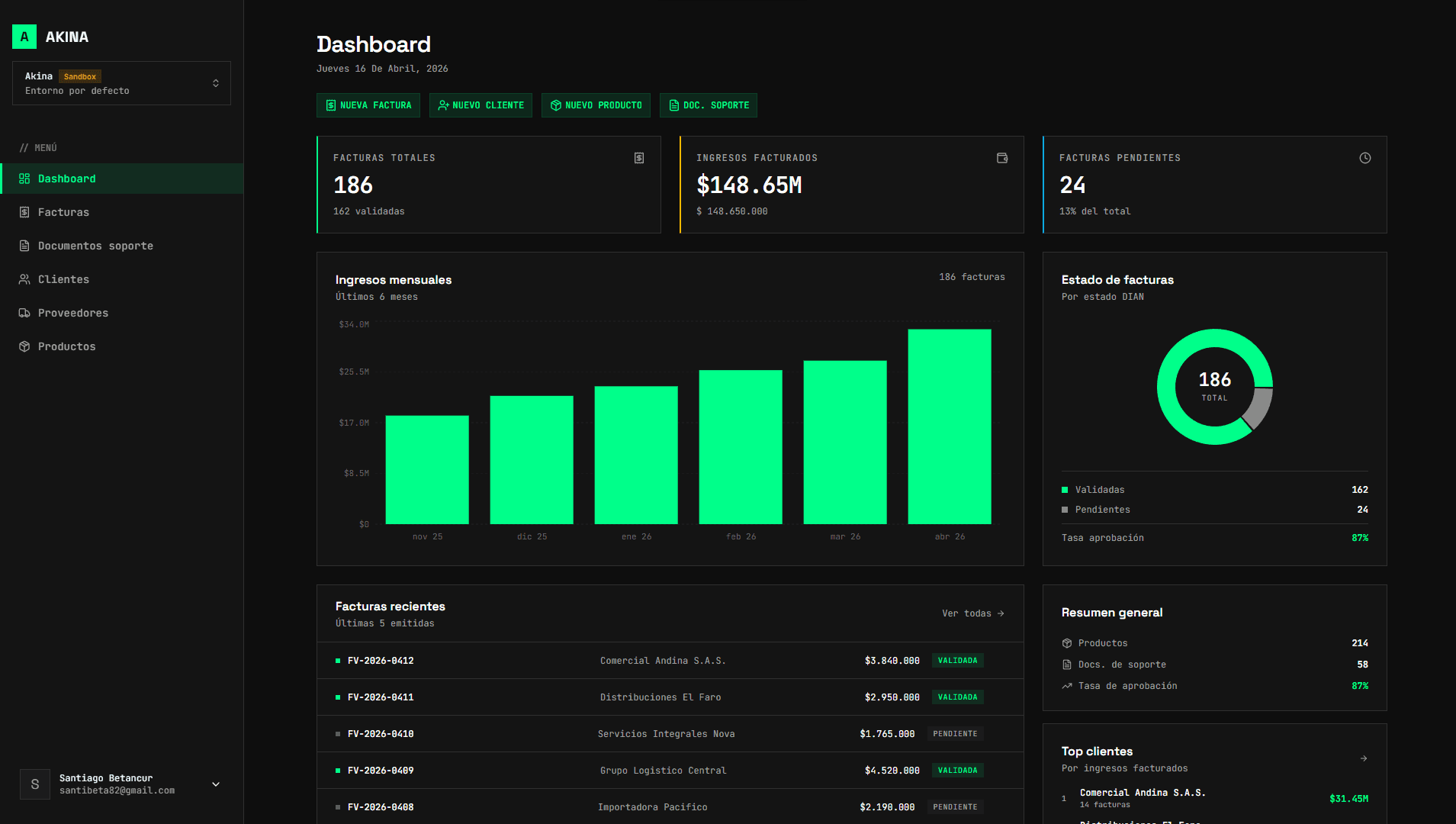Click the Nuevo Producto button's box icon
This screenshot has width=1456, height=824.
pos(556,105)
